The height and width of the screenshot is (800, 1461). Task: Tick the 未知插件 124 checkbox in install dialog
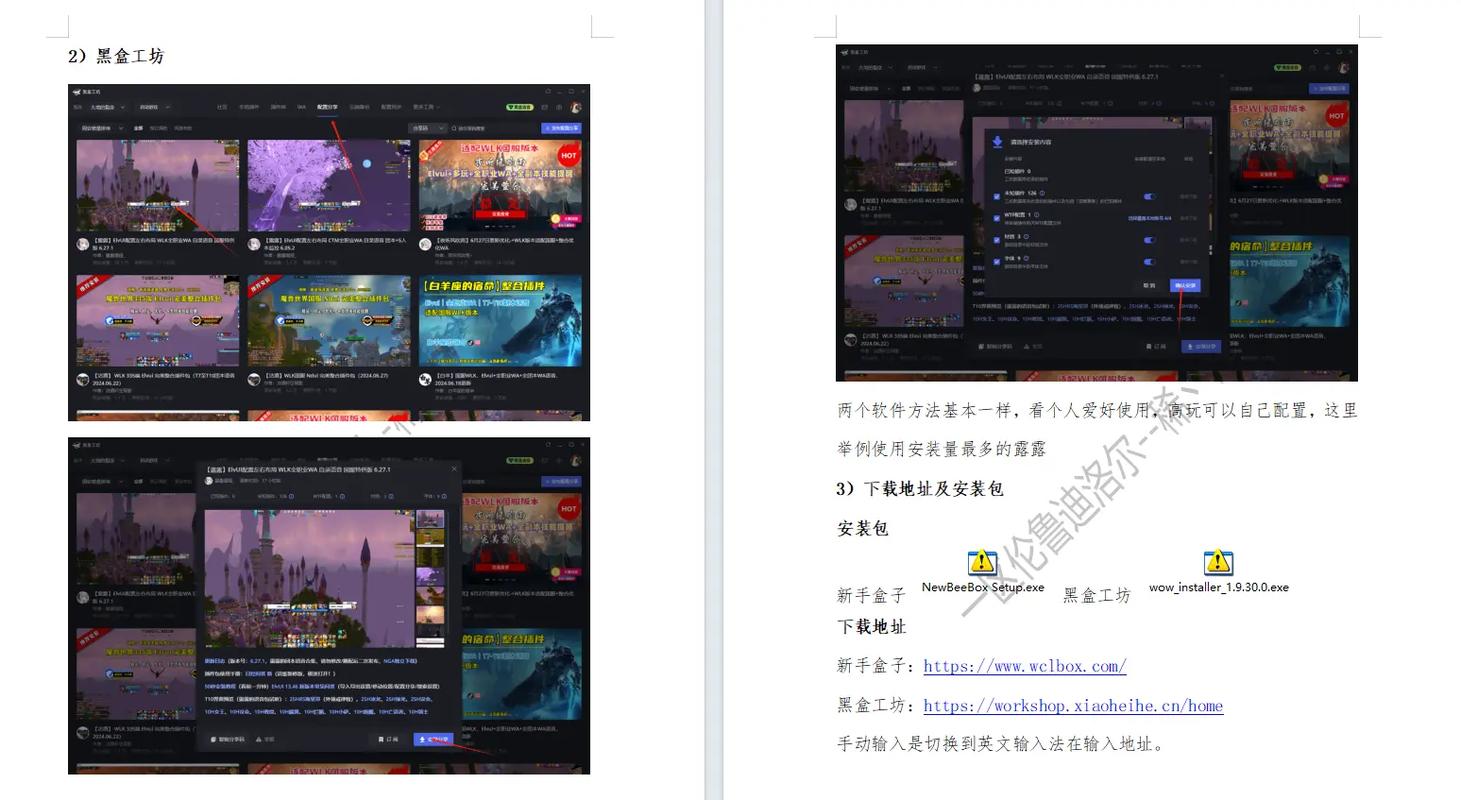[x=997, y=197]
